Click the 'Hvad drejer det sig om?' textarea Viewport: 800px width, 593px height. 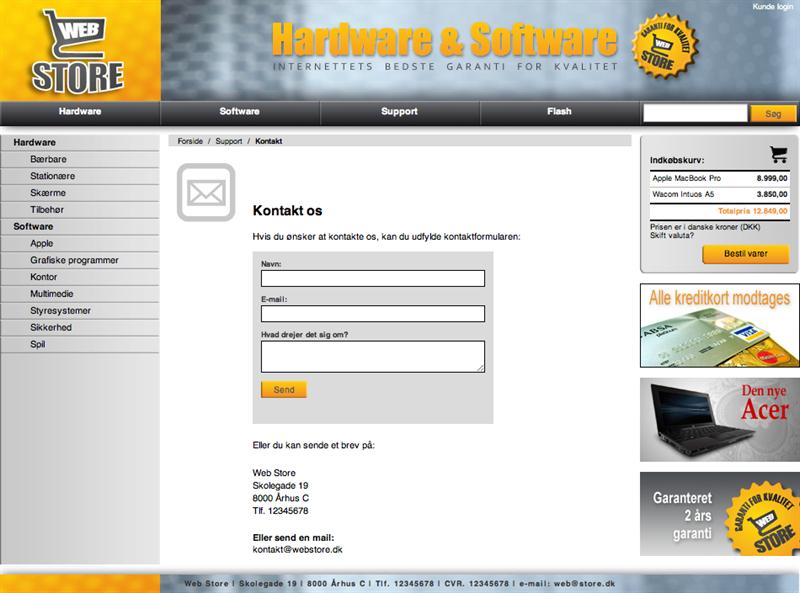tap(372, 356)
